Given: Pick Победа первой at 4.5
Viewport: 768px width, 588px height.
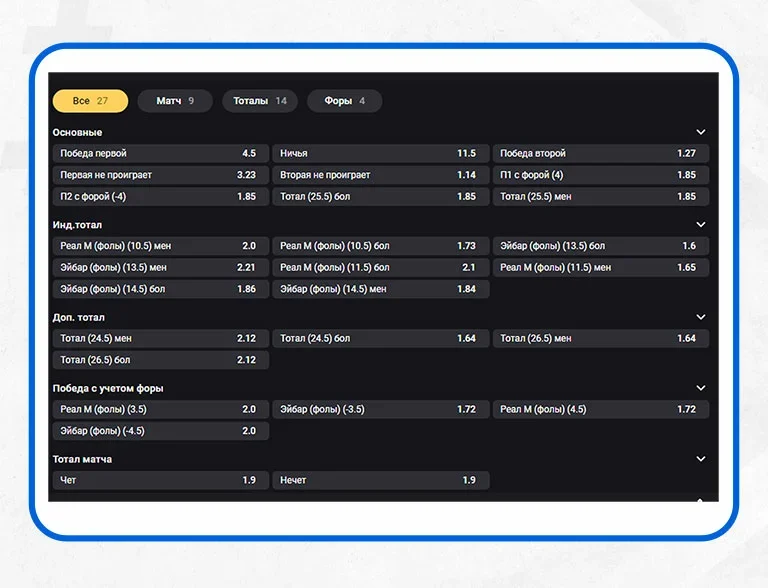Looking at the screenshot, I should coord(161,153).
